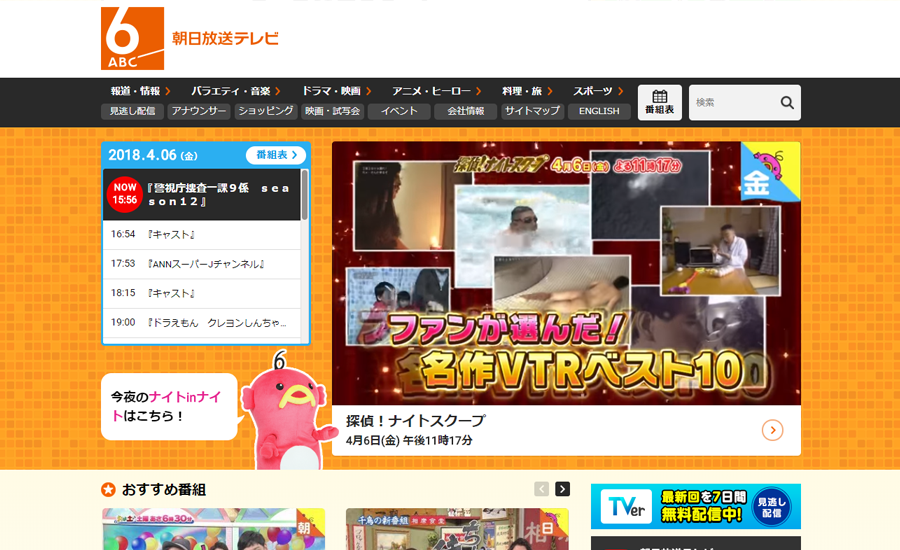Open the 番組表 calendar icon button

pos(660,102)
